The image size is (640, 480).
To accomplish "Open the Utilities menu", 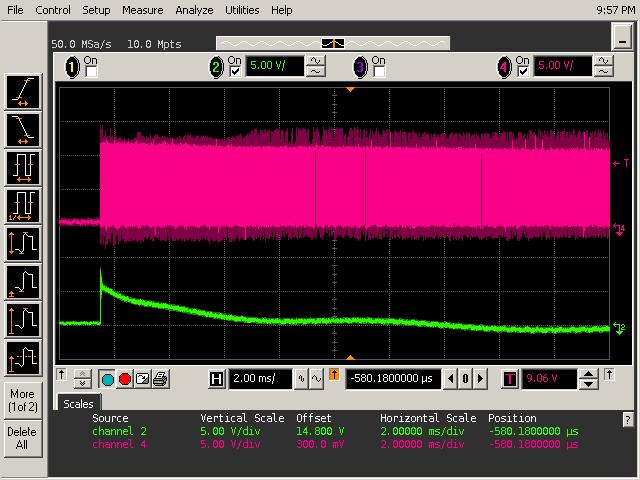I will (x=242, y=10).
